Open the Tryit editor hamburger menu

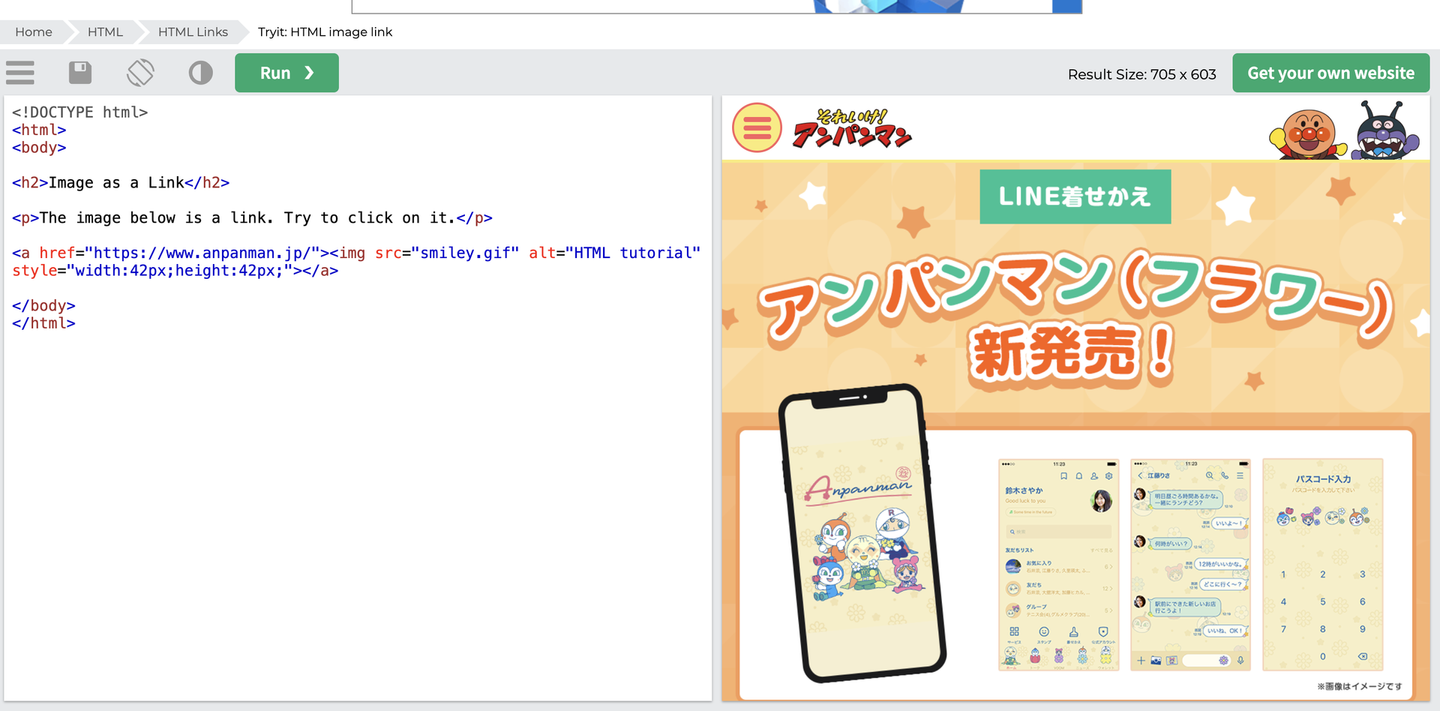tap(20, 73)
